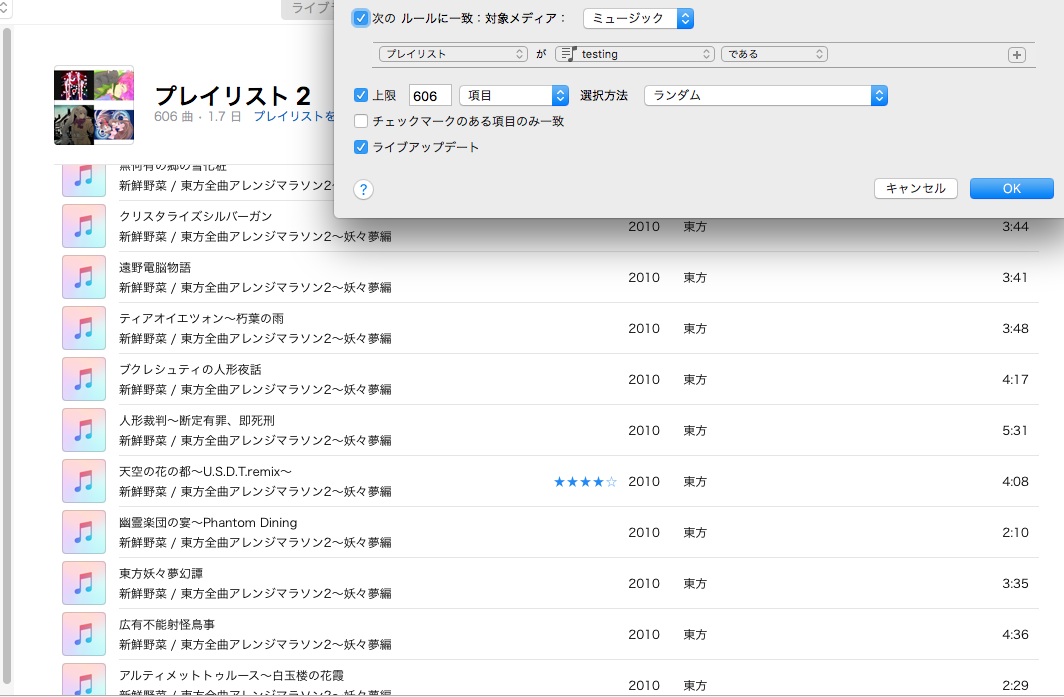Uncheck the 上限 limit checkbox
Screen dimensions: 1064x697
tap(362, 96)
